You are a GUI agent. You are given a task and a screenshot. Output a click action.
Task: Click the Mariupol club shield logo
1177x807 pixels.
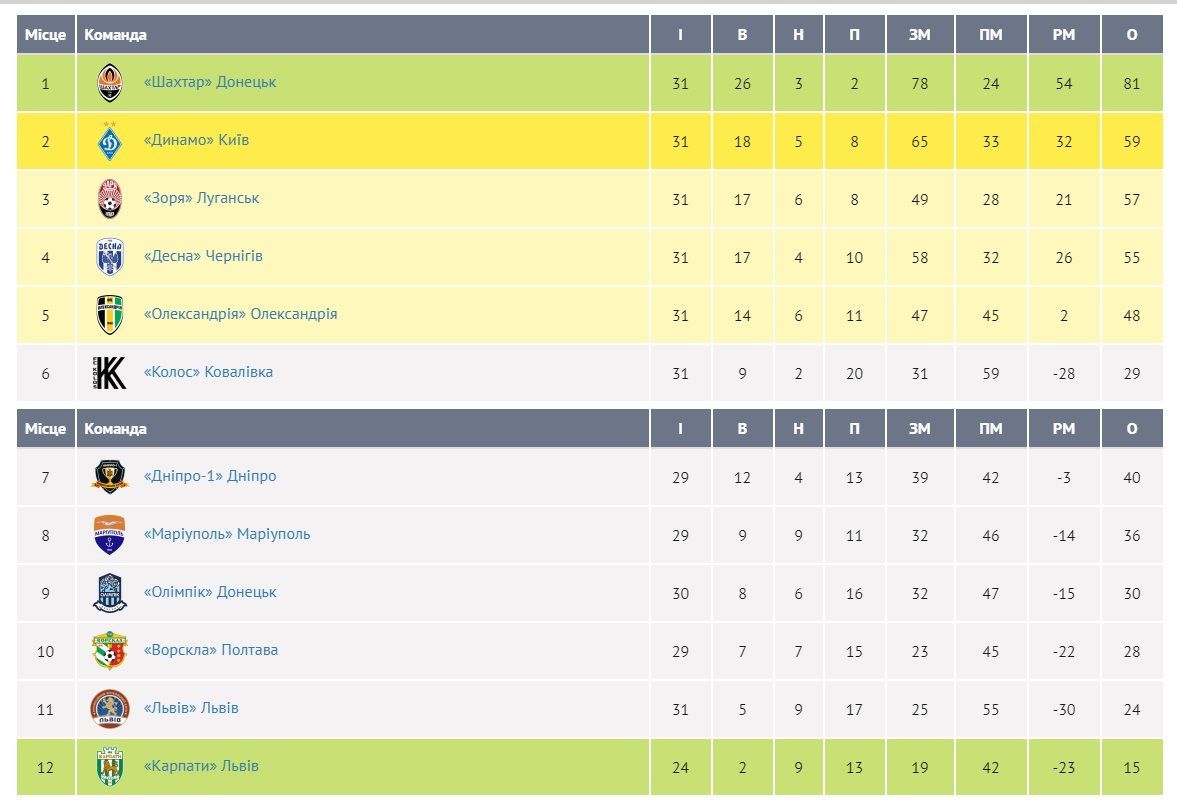pyautogui.click(x=110, y=534)
